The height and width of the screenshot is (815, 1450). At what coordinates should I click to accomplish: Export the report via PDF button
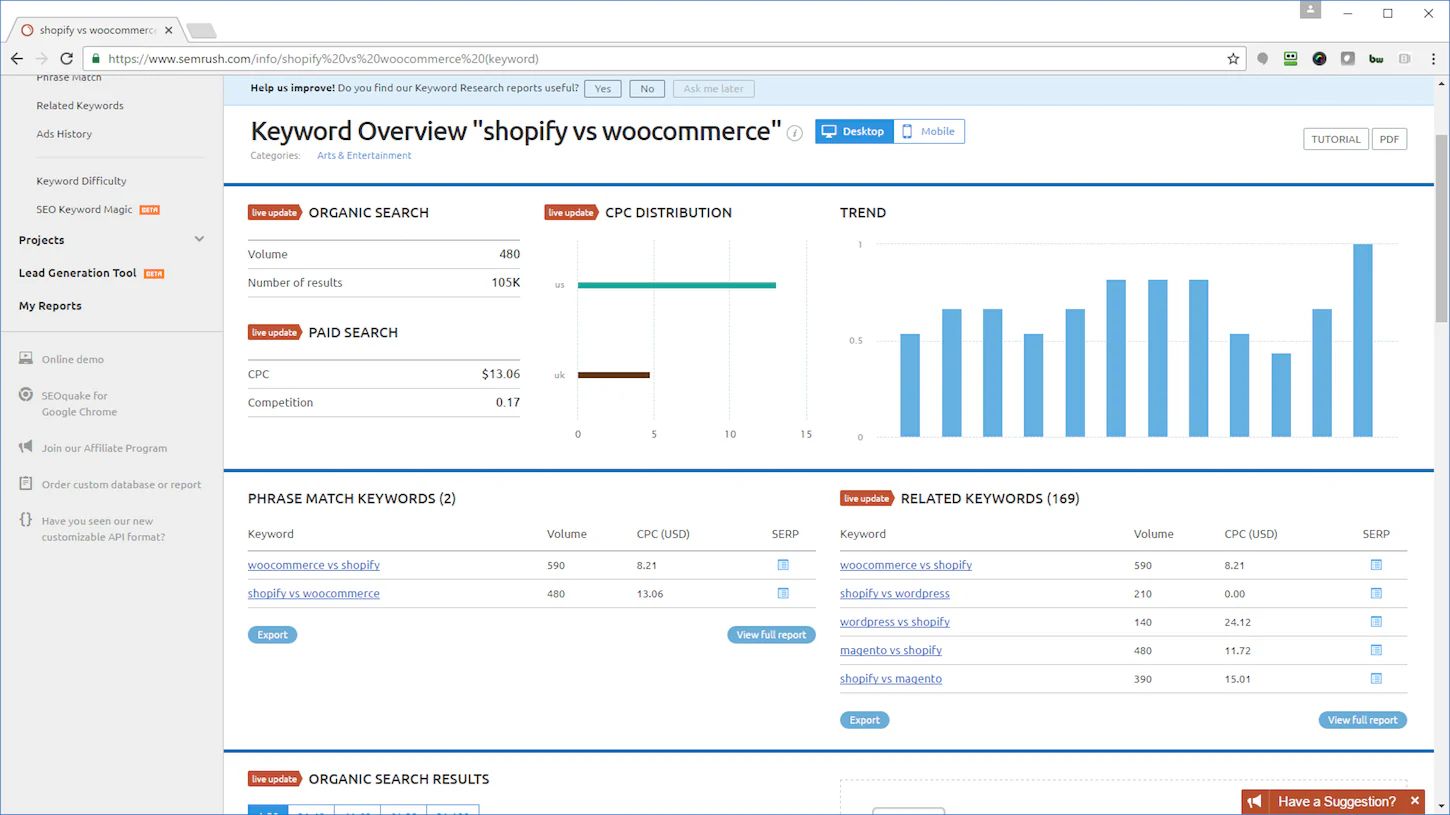pos(1389,139)
